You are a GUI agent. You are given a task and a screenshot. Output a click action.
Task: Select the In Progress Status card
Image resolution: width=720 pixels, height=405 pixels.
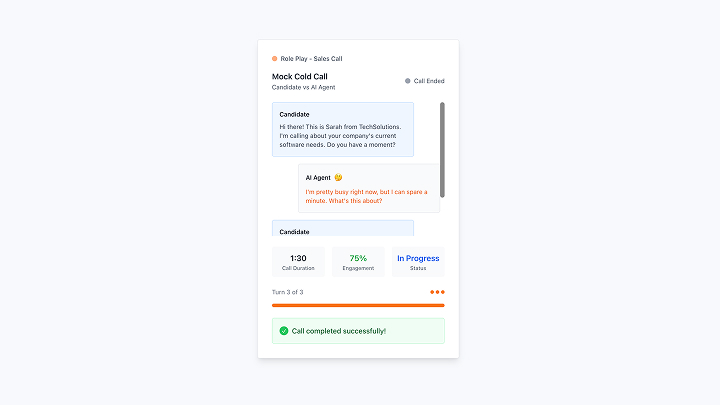tap(418, 262)
